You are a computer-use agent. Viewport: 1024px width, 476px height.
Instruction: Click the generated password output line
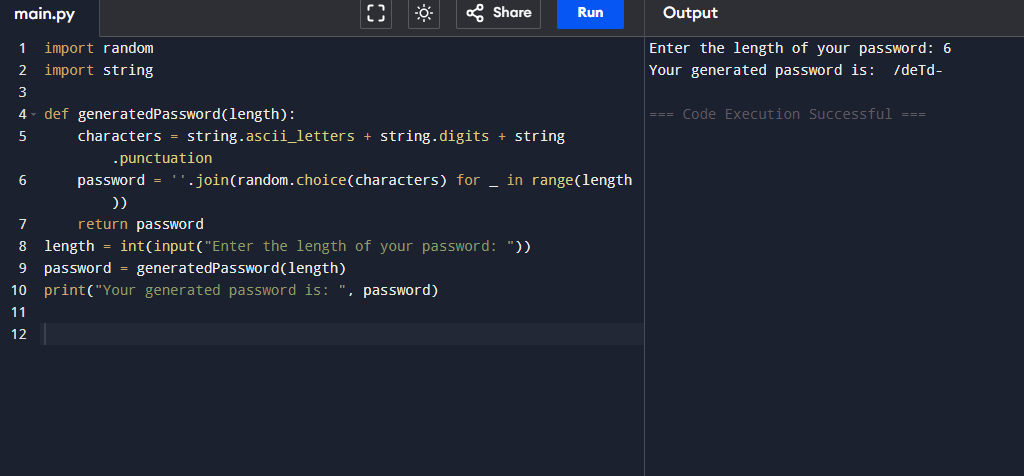click(795, 71)
